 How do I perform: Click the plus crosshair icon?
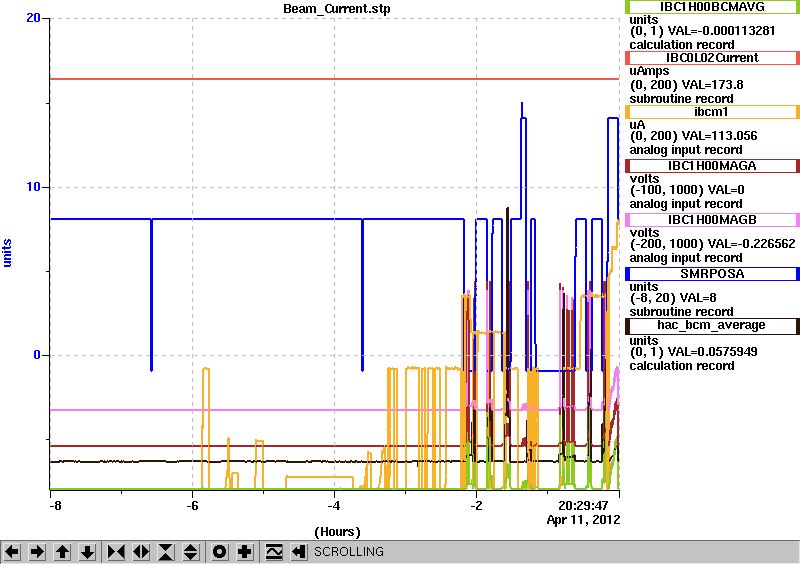(x=245, y=552)
